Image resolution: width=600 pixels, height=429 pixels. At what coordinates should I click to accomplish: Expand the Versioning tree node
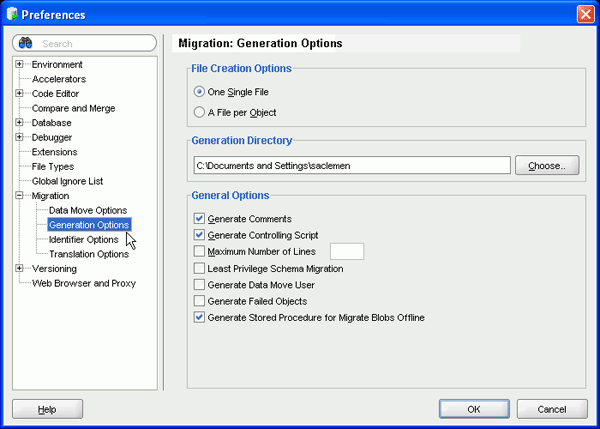[x=20, y=268]
